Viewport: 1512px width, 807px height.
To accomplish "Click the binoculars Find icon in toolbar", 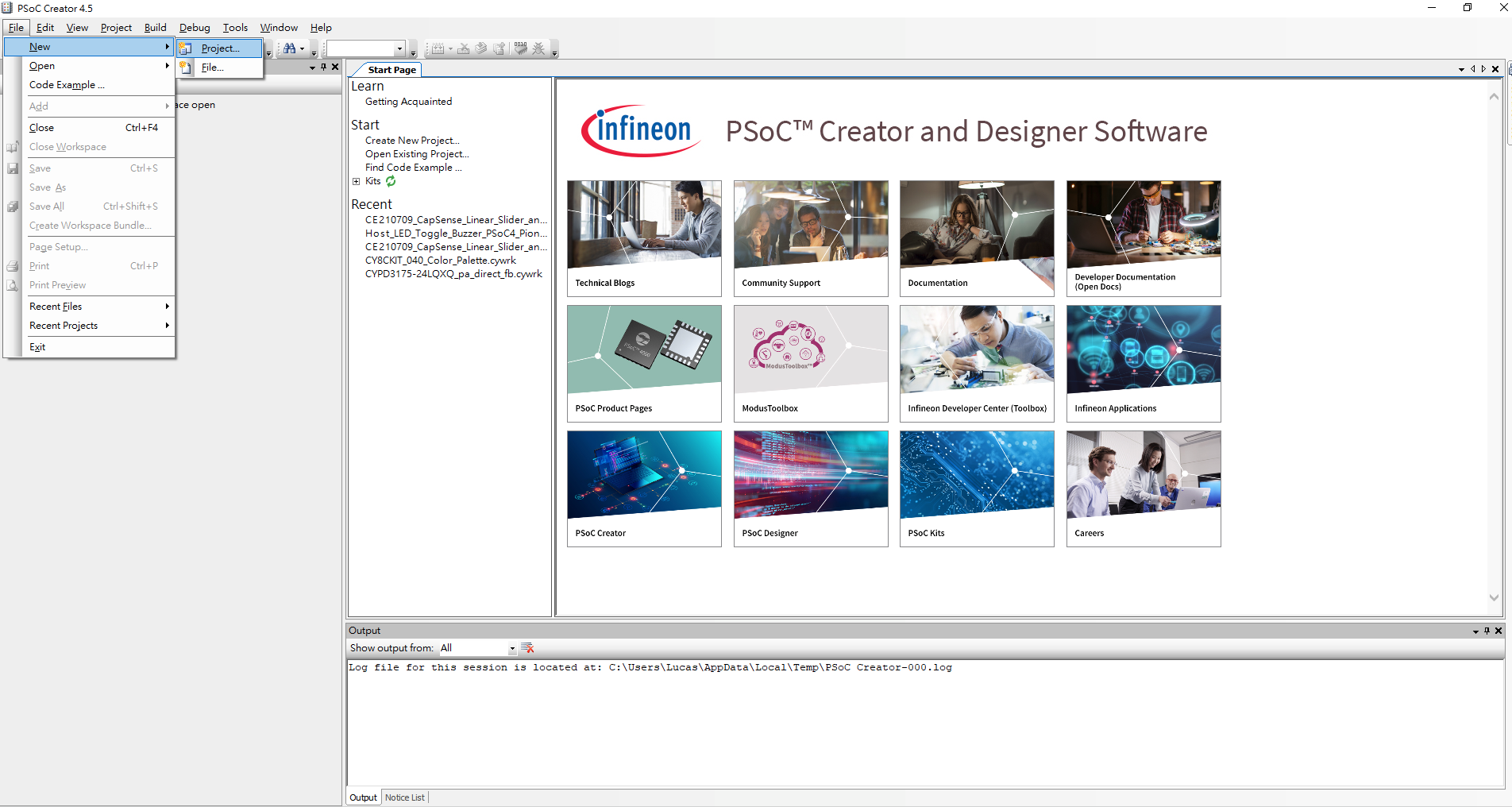I will click(289, 49).
